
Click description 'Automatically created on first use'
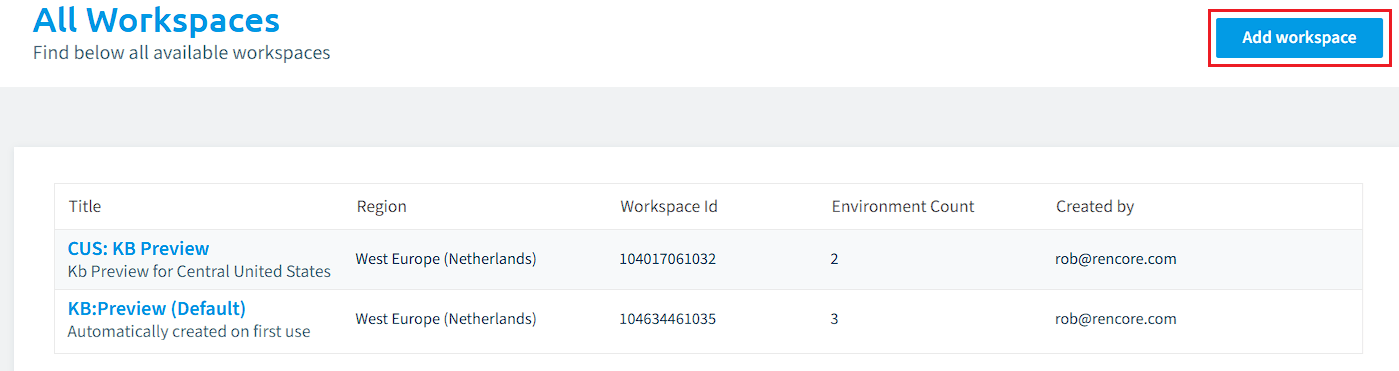tap(189, 331)
